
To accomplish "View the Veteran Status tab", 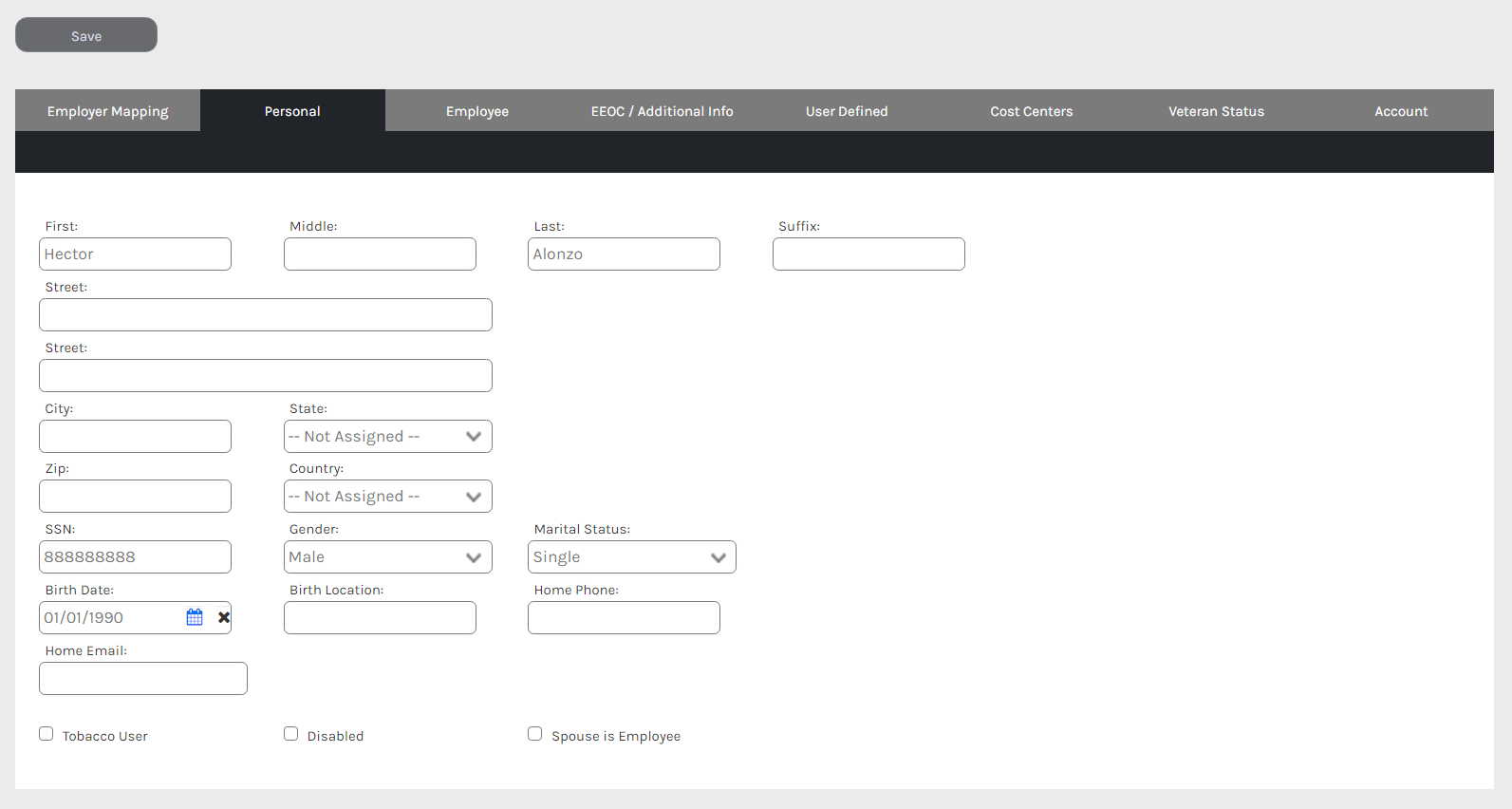I will [1216, 110].
